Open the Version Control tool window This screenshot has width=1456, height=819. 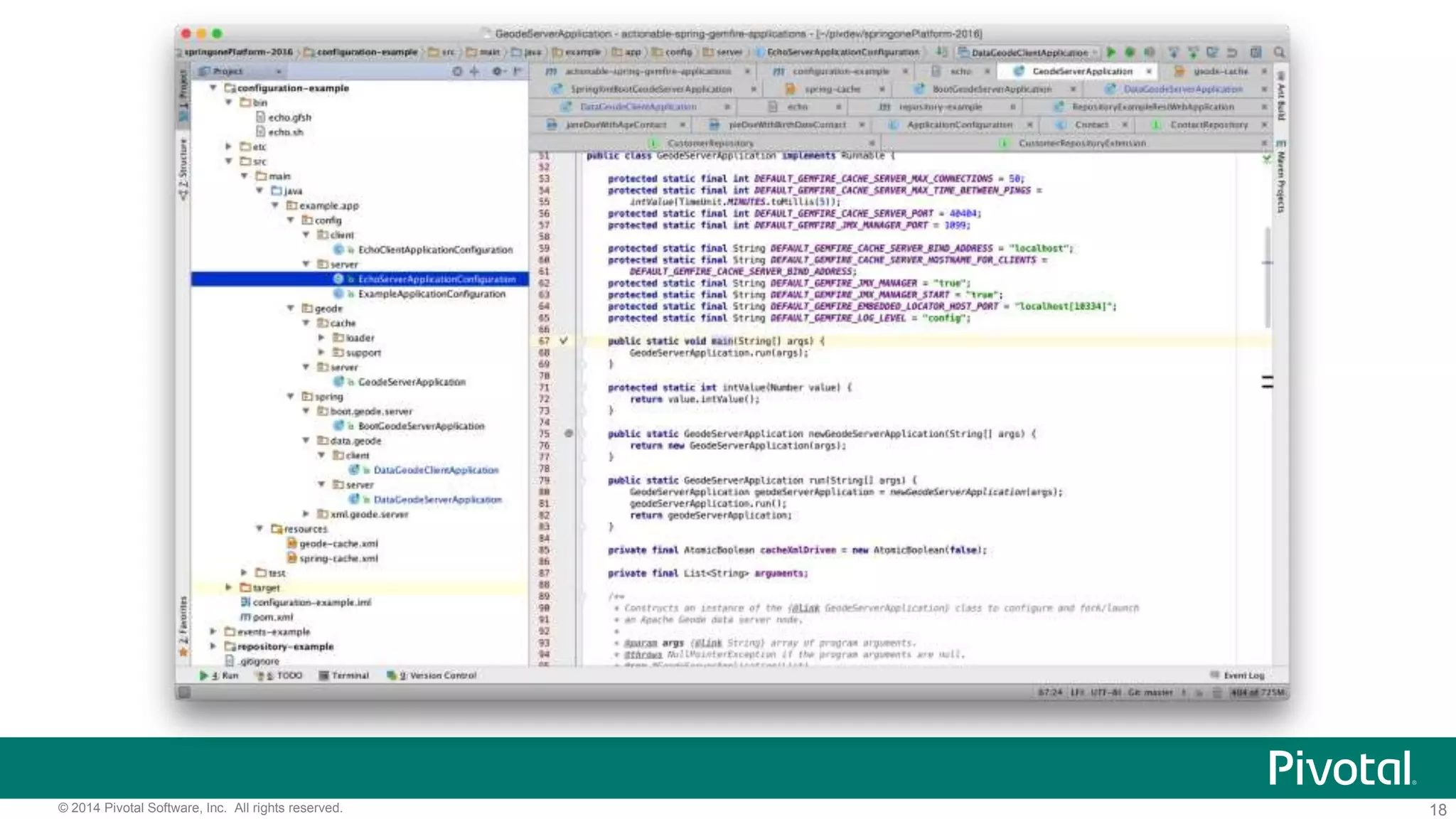pos(432,675)
